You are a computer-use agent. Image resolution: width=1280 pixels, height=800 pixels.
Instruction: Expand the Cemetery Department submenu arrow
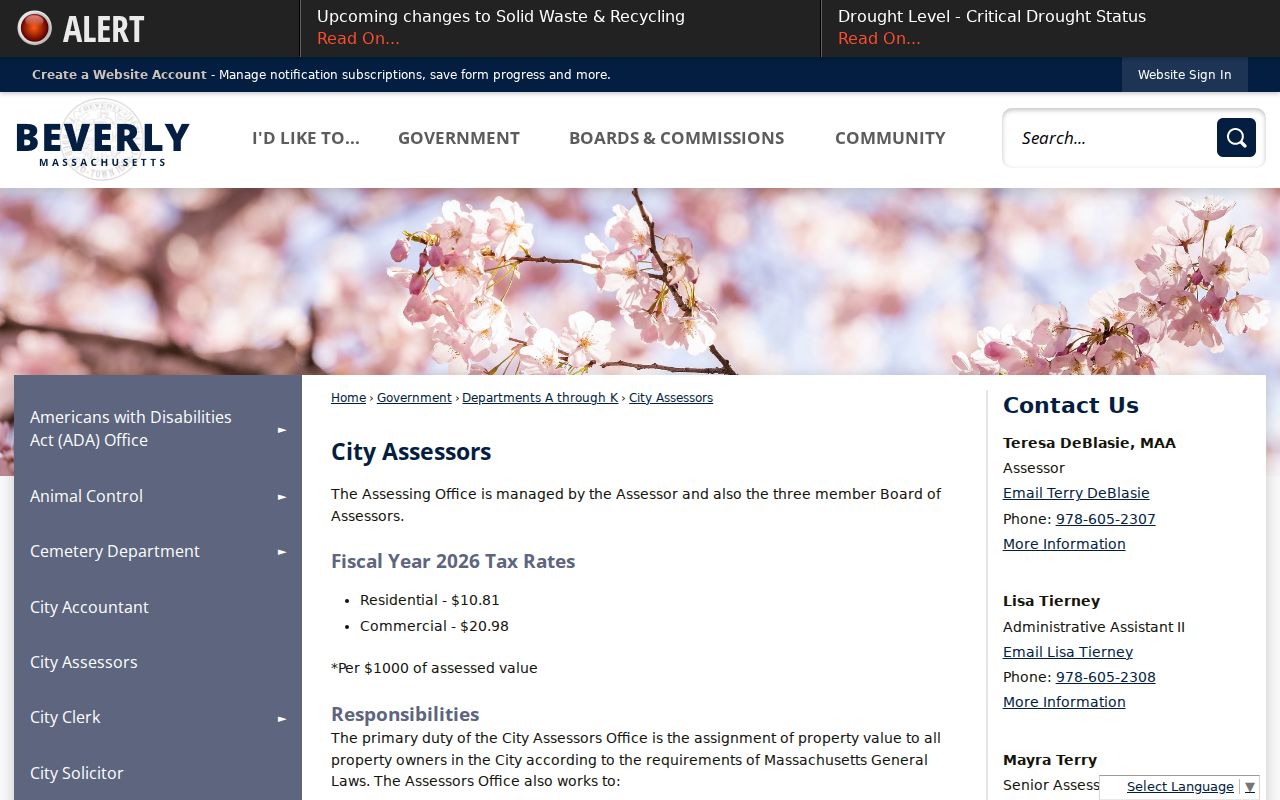[282, 551]
